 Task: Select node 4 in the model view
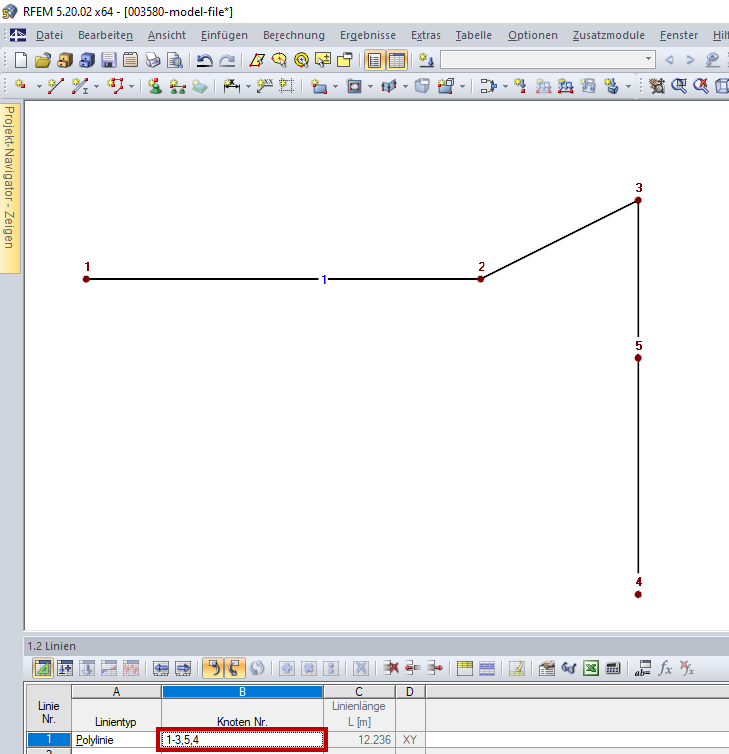638,594
